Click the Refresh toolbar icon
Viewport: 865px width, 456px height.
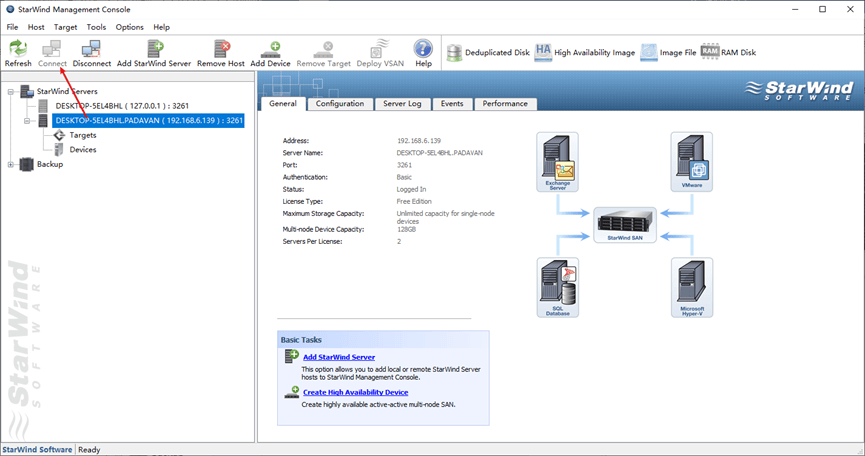coord(18,49)
